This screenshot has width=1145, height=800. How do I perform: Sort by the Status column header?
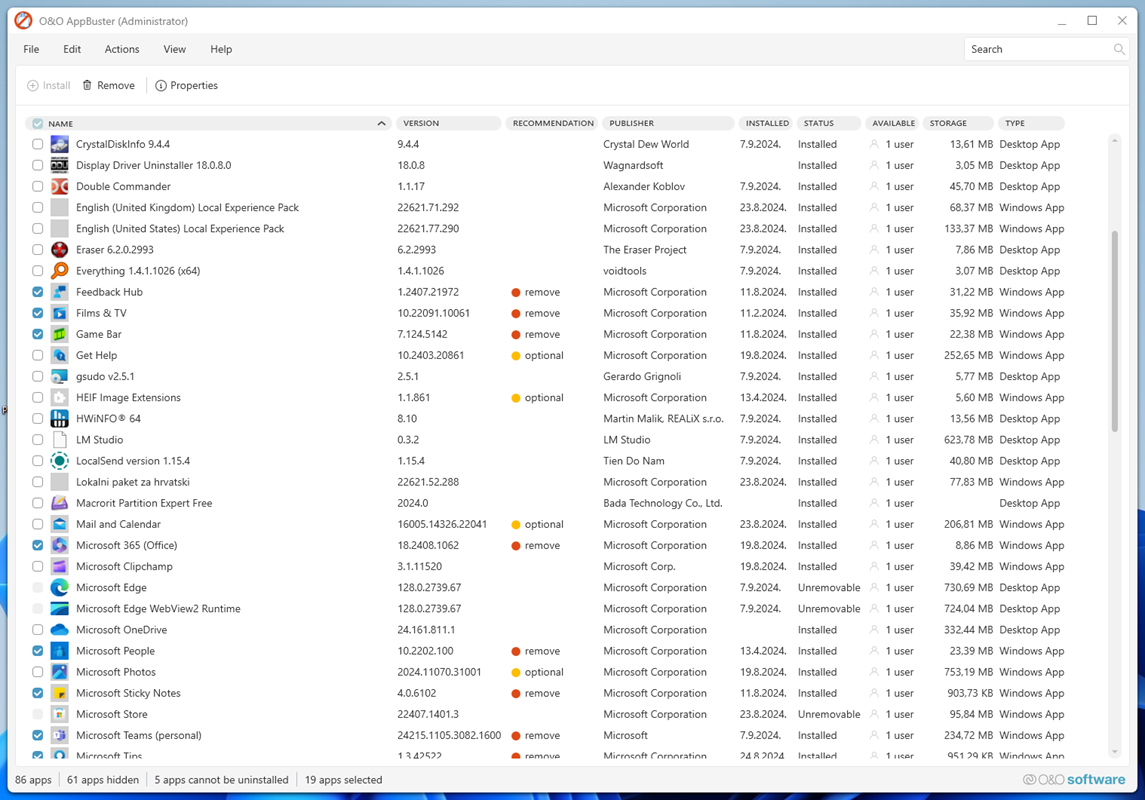[x=828, y=123]
